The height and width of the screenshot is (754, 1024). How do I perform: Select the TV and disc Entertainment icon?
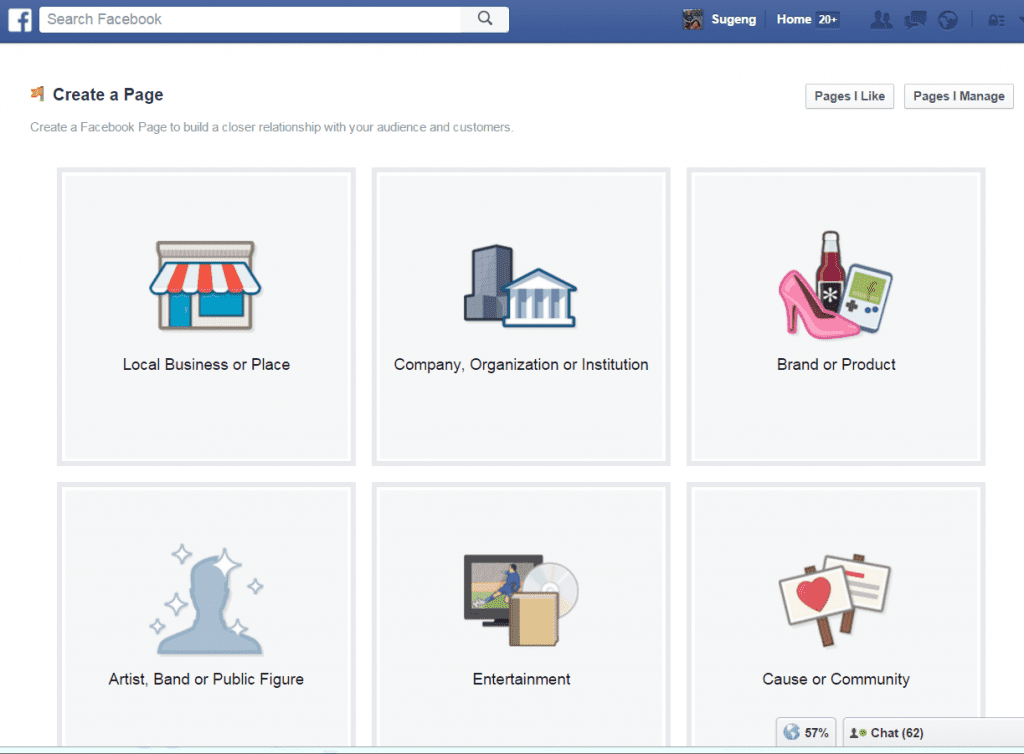coord(521,601)
